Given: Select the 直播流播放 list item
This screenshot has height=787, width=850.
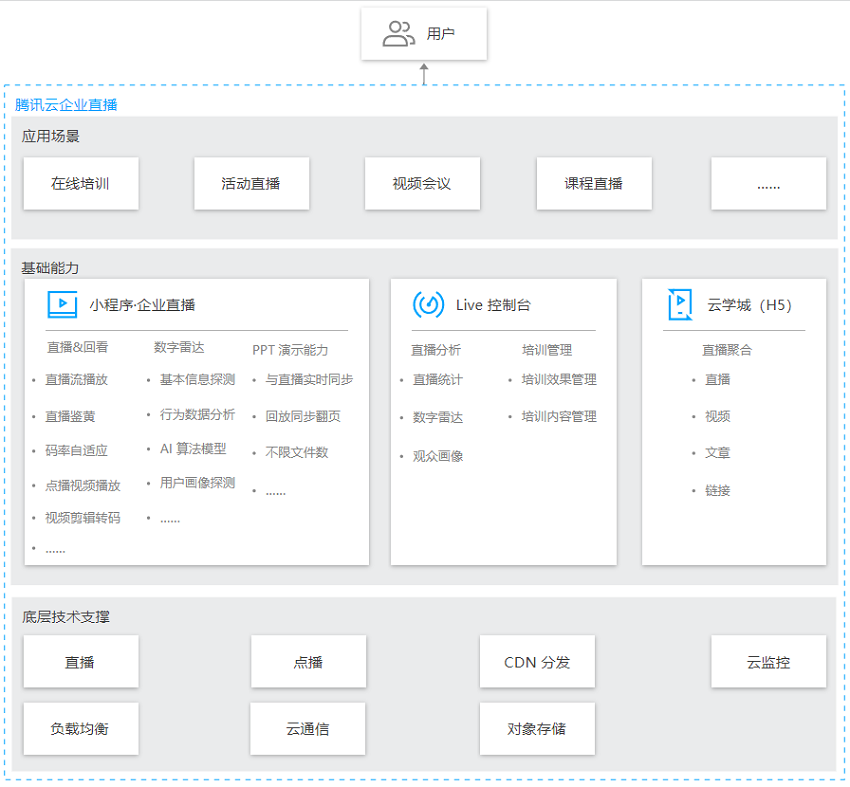Looking at the screenshot, I should click(76, 379).
